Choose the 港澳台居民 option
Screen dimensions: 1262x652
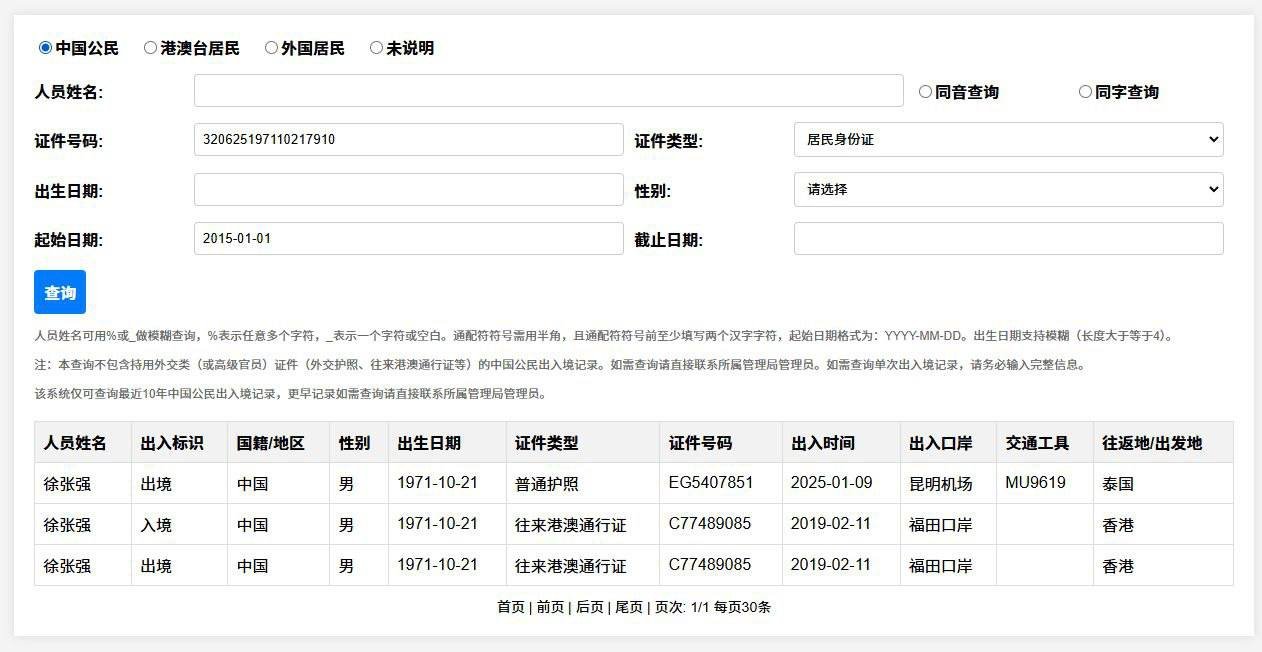point(151,48)
